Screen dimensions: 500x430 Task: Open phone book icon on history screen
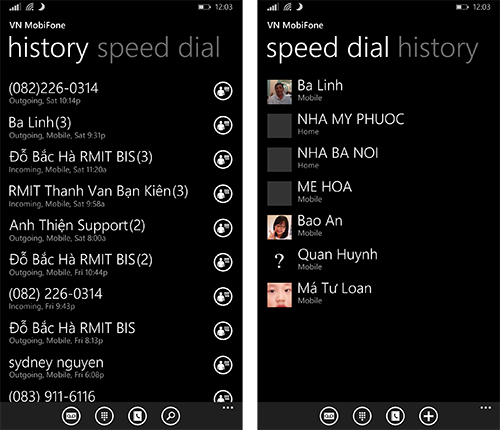click(137, 416)
